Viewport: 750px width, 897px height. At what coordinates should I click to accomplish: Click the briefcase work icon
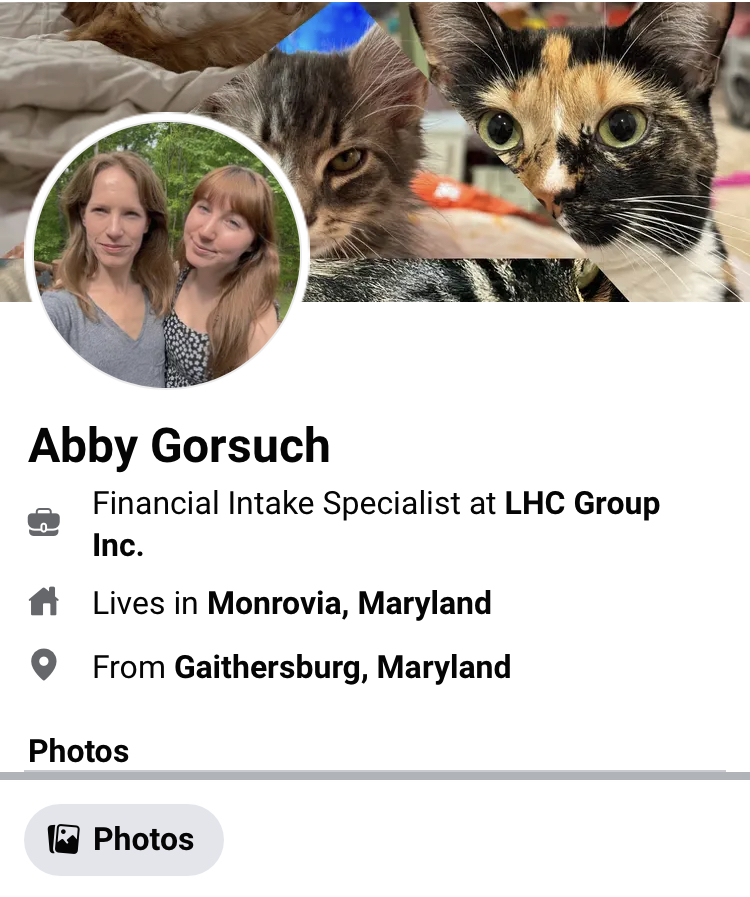click(x=44, y=522)
